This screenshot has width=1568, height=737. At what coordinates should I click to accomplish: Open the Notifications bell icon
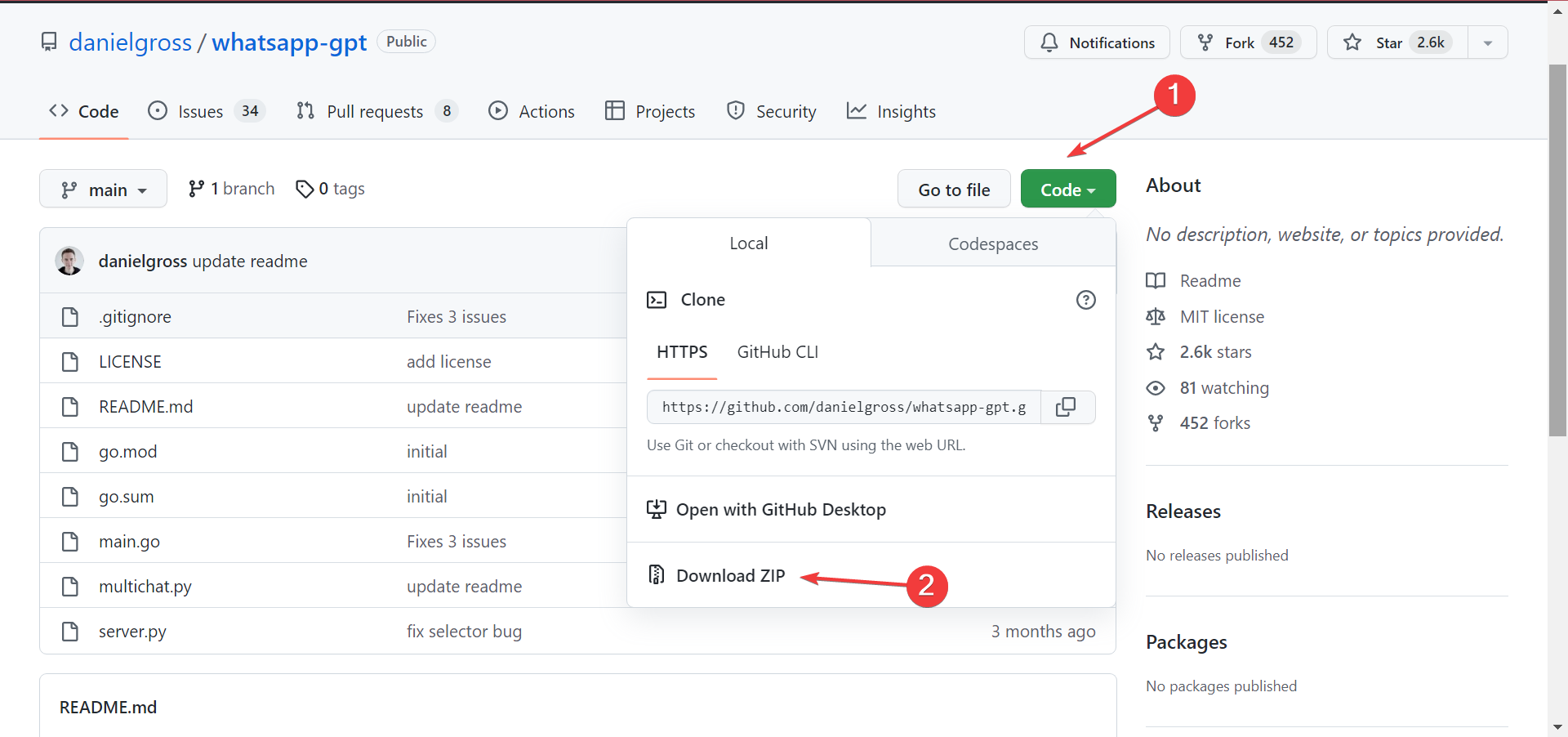[x=1049, y=42]
